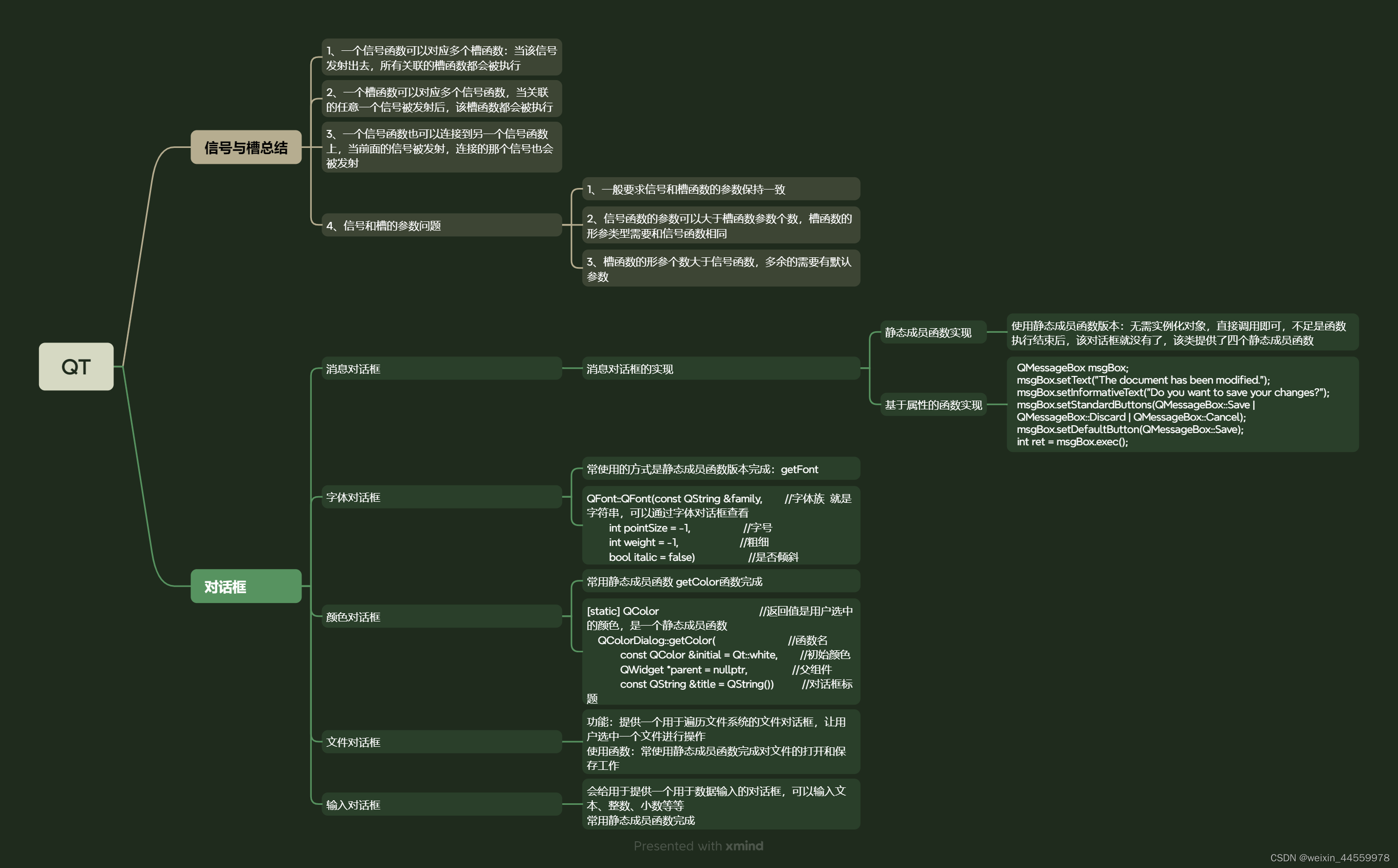Viewport: 1398px width, 868px height.
Task: Select the 基于属性的函数实现 node
Action: pos(933,405)
